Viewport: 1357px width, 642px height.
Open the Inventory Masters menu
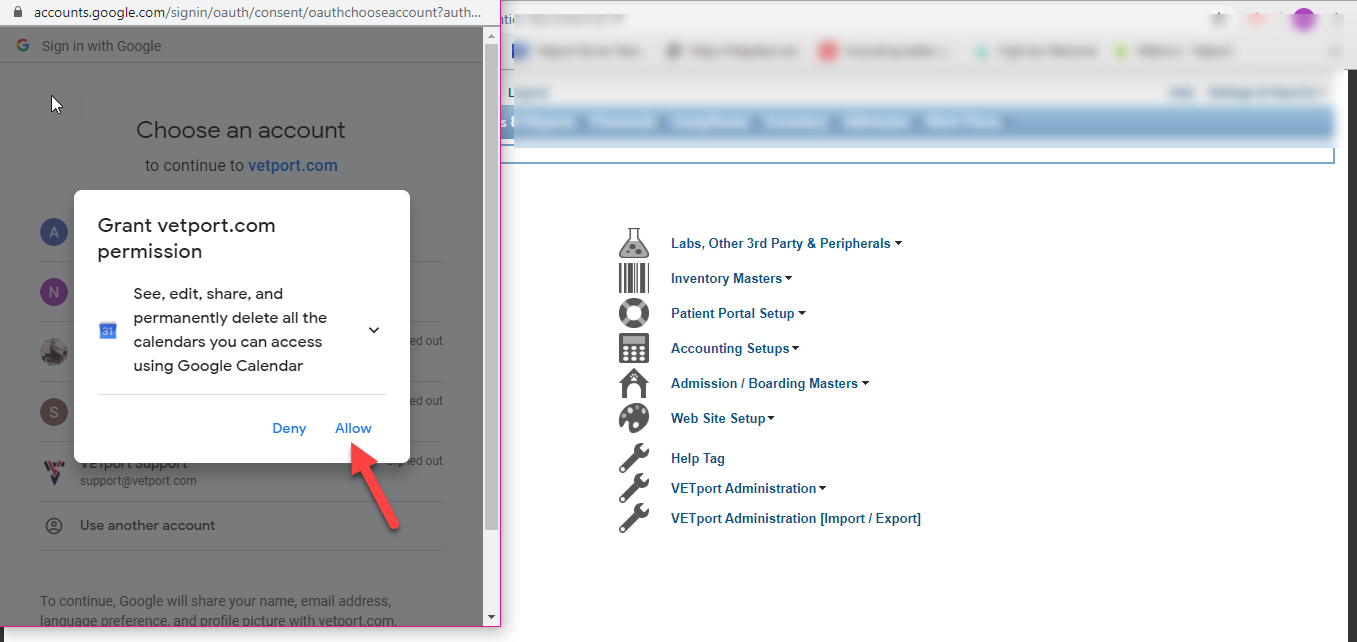[727, 278]
